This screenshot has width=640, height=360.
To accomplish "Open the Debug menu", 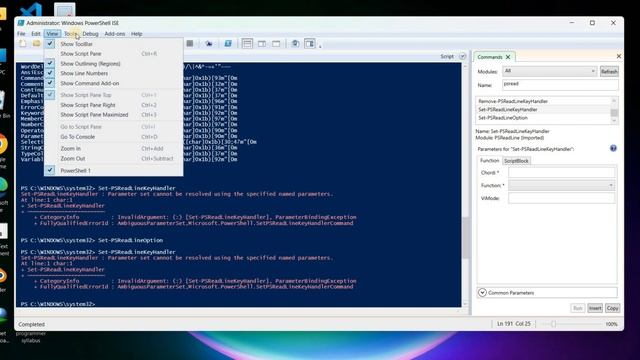I will 90,34.
